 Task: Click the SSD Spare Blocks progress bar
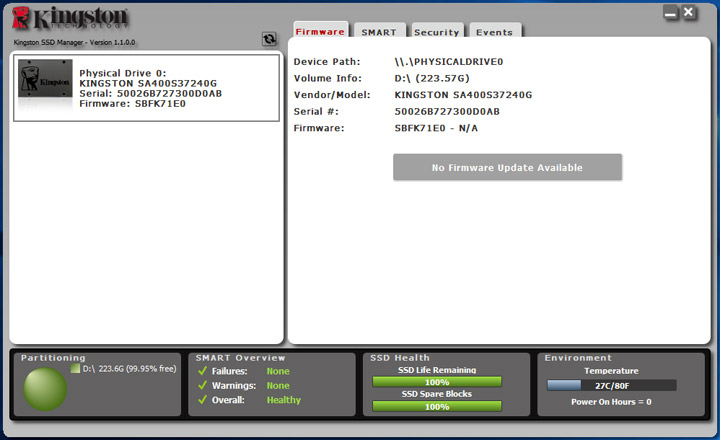[x=437, y=406]
